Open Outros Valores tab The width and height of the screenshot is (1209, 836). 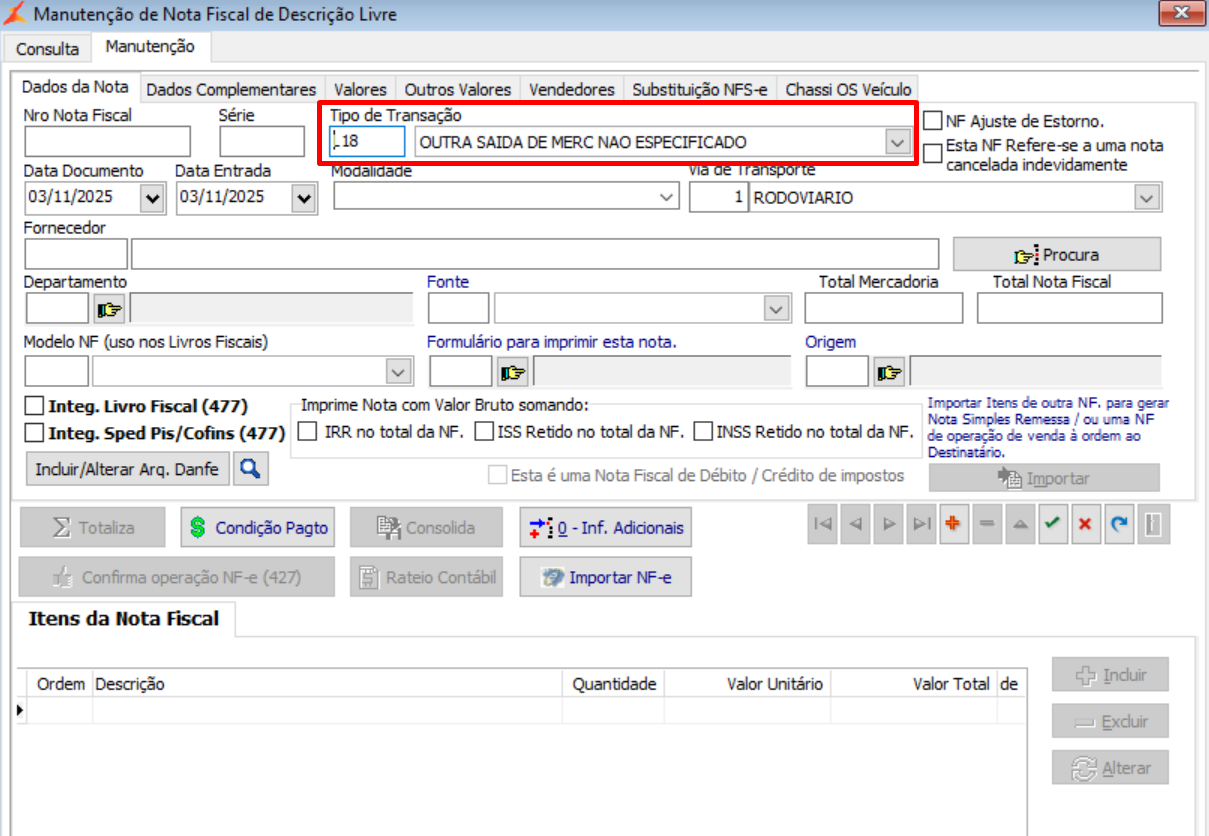tap(458, 89)
